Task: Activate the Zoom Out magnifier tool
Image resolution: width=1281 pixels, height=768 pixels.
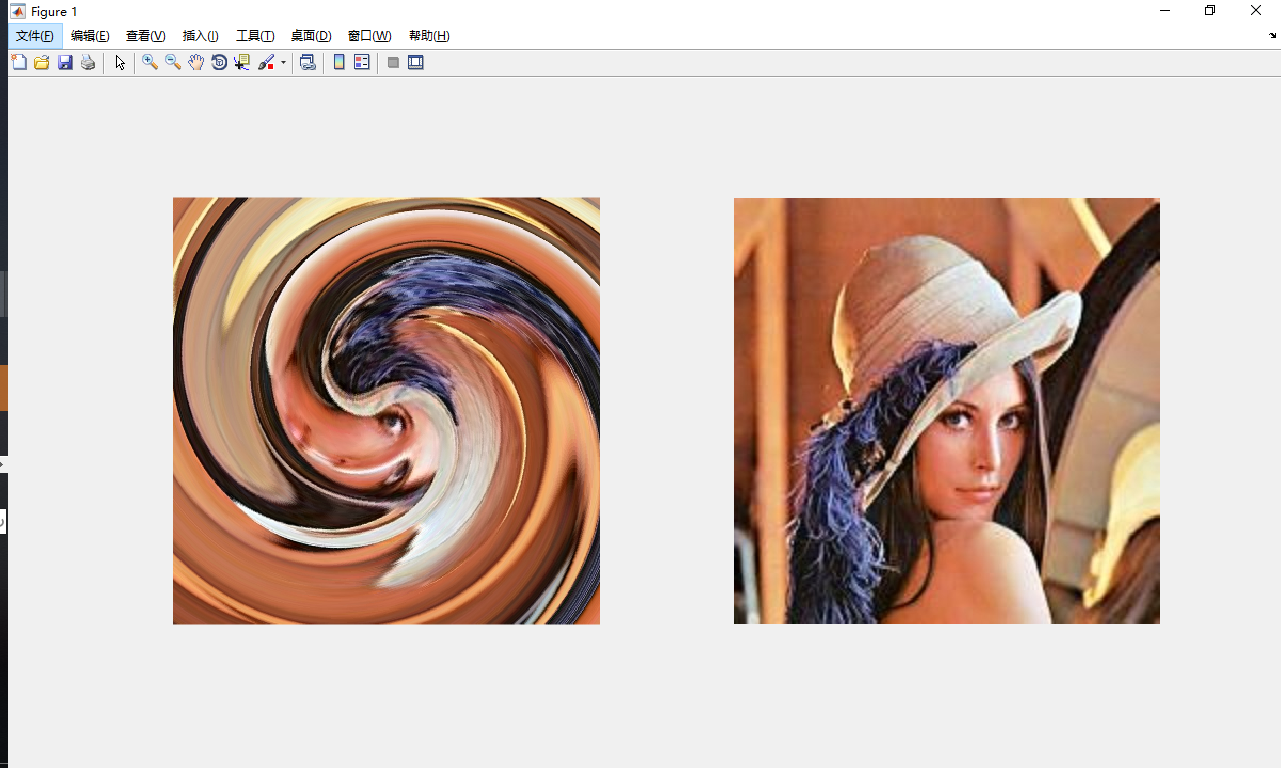Action: (x=173, y=62)
